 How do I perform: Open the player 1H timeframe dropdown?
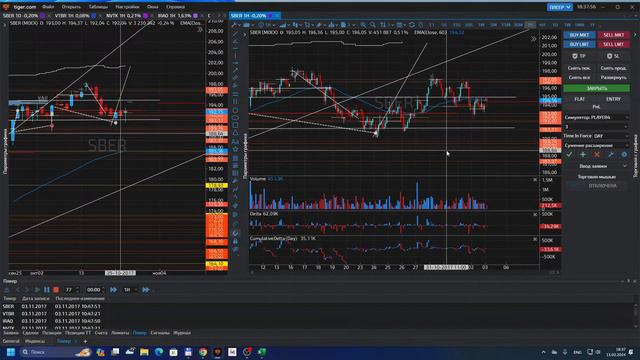pyautogui.click(x=130, y=289)
